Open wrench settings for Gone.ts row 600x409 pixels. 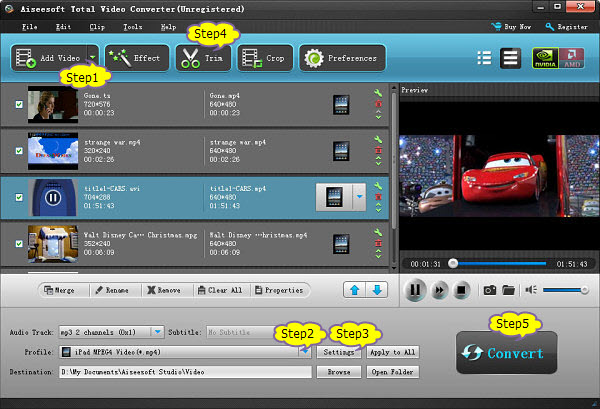[x=378, y=93]
